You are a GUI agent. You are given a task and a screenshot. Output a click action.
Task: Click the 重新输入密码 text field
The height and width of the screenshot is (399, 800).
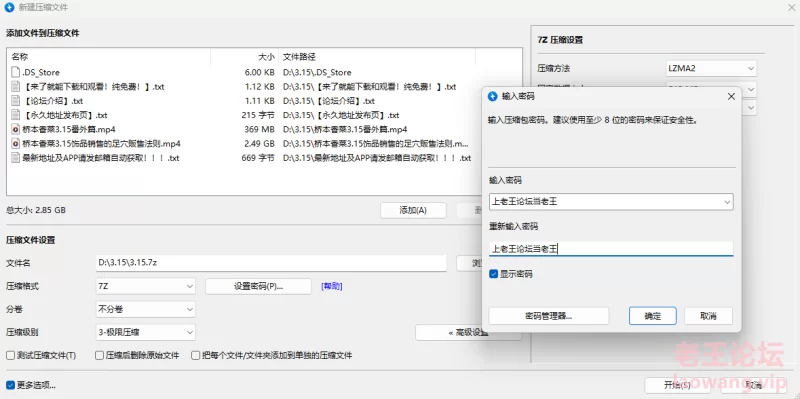pos(611,249)
